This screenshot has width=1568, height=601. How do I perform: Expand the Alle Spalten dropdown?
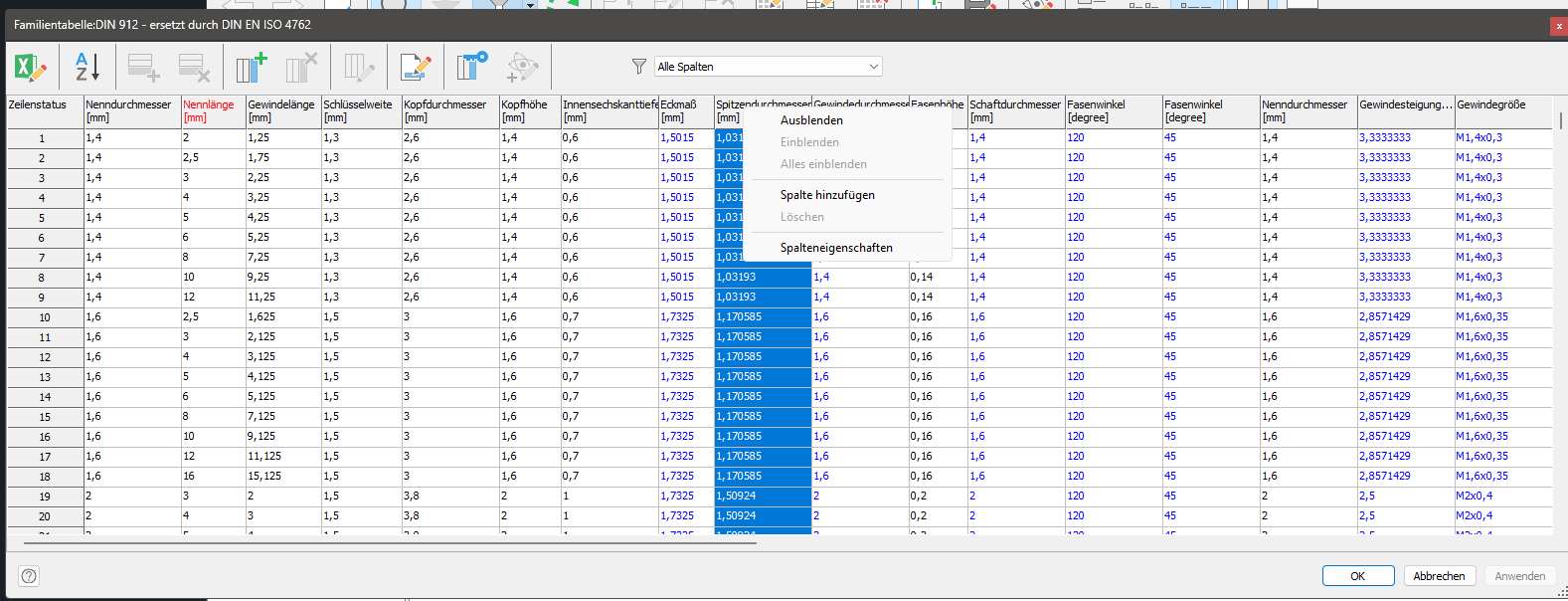point(768,67)
